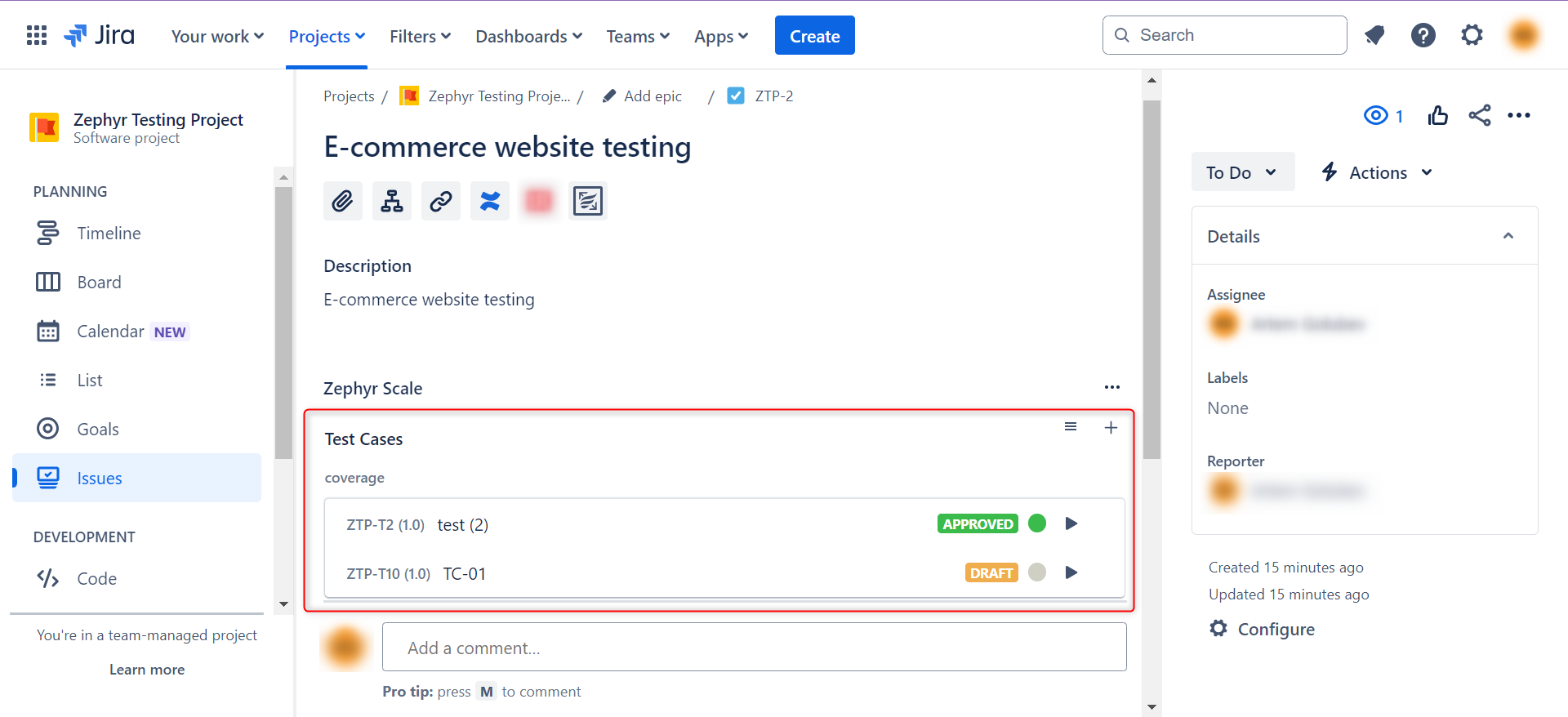
Task: Select Board in the sidebar
Action: coord(99,283)
